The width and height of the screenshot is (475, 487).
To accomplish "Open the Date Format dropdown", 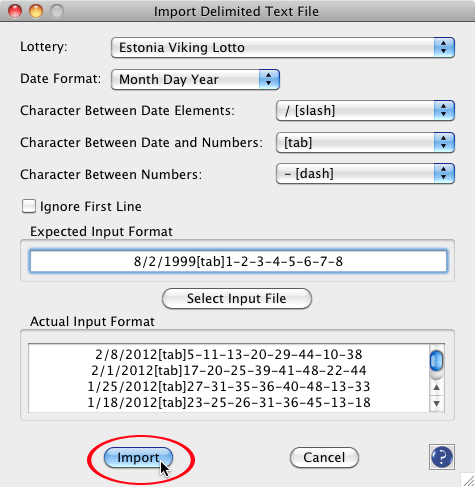I will click(195, 79).
